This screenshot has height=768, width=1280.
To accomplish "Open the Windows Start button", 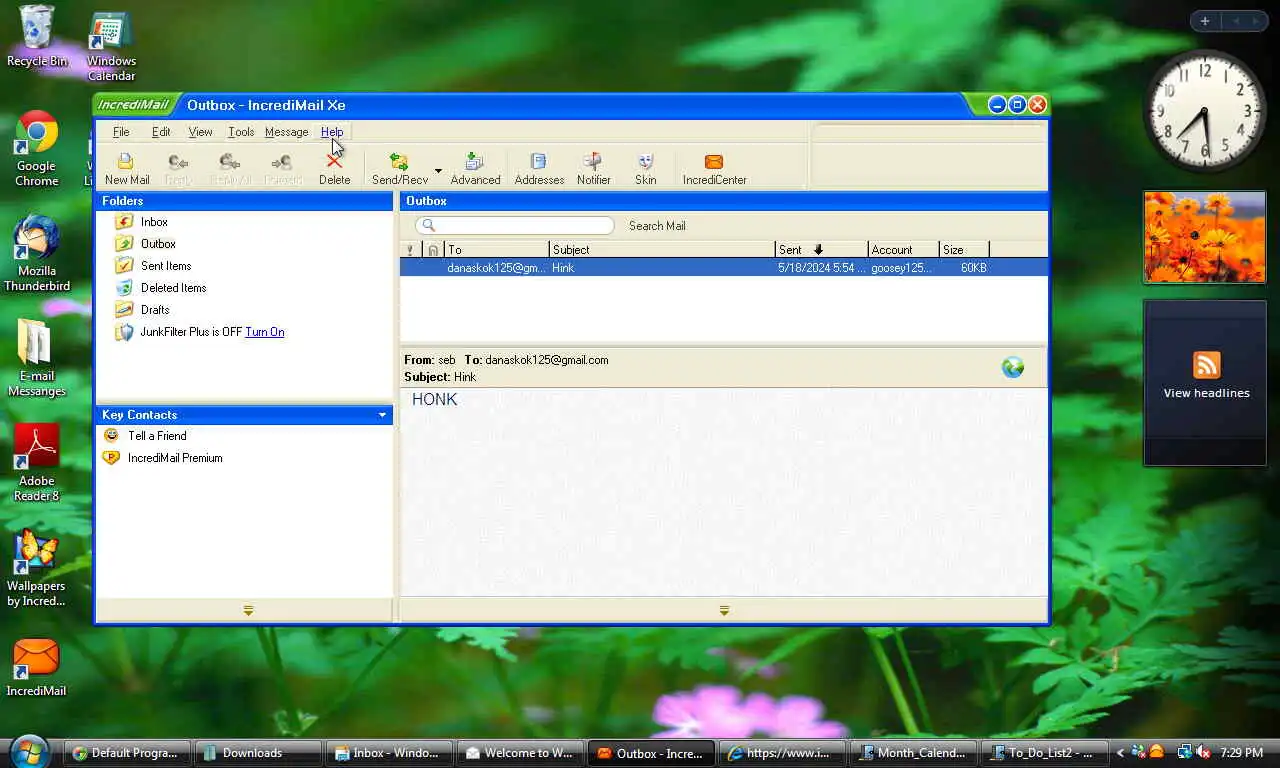I will point(29,752).
